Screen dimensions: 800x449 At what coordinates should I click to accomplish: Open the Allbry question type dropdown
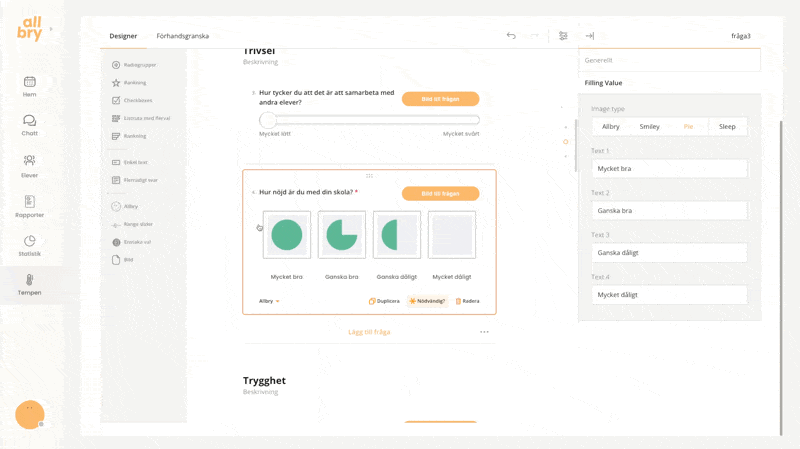tap(269, 301)
